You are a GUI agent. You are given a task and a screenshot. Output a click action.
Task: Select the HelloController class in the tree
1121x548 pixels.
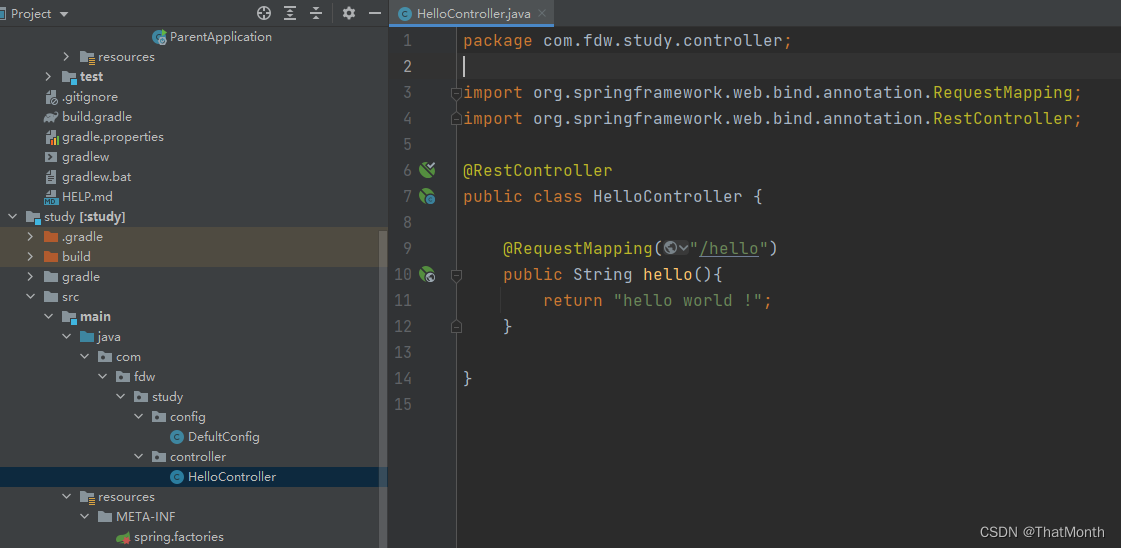232,477
